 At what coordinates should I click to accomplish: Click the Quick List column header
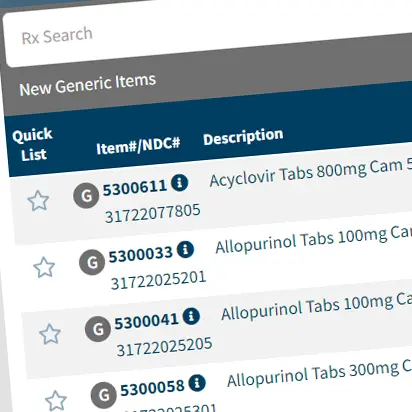(x=33, y=145)
